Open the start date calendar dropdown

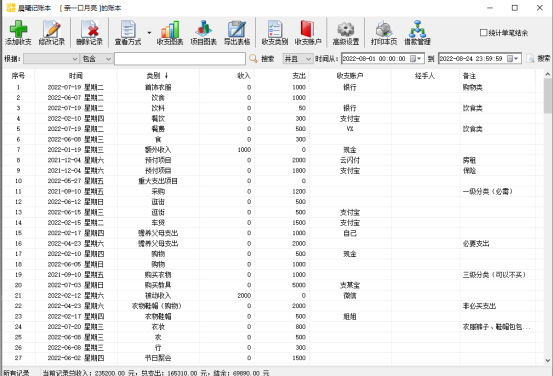click(415, 59)
